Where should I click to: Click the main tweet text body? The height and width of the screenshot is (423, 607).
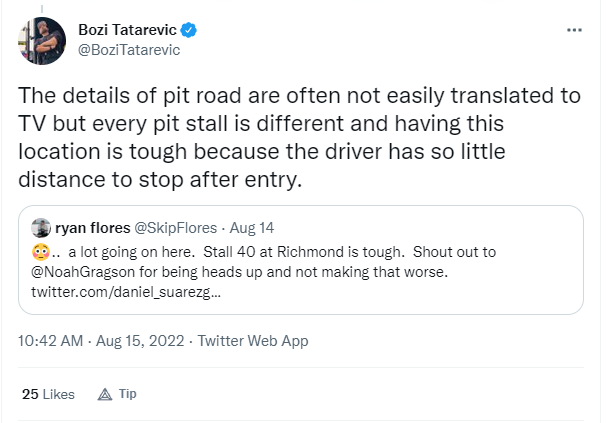coord(299,137)
